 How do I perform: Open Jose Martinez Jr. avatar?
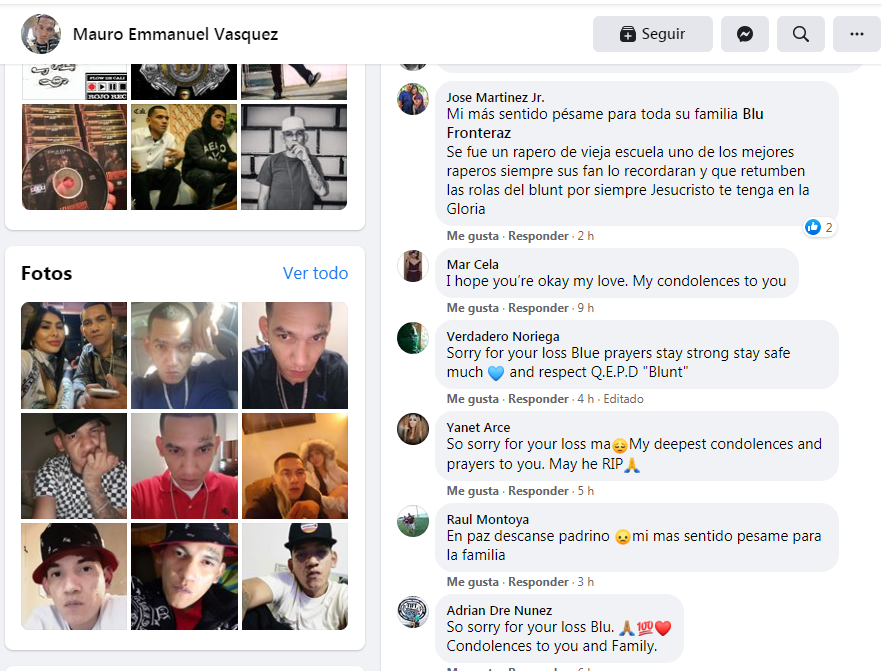413,99
